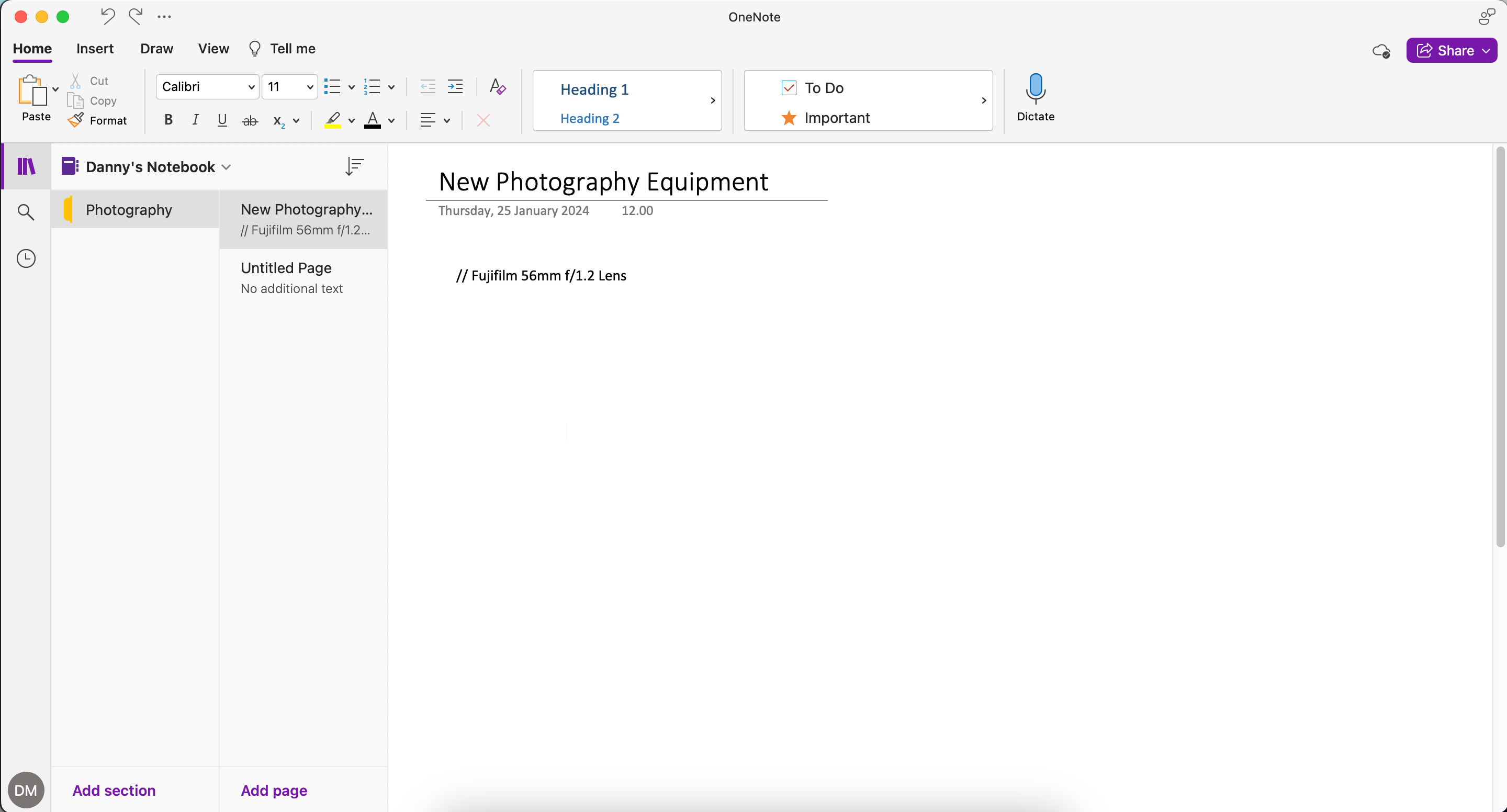This screenshot has width=1507, height=812.
Task: Open the Insert ribbon tab
Action: (95, 49)
